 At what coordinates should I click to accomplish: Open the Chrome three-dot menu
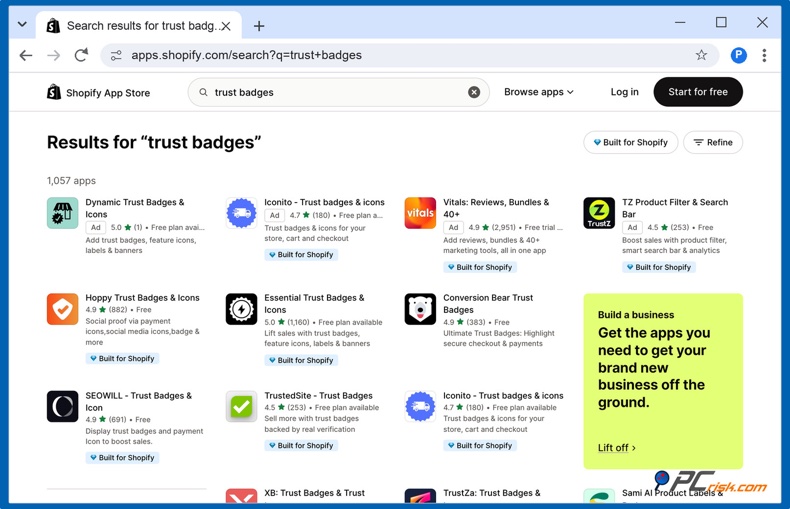click(764, 55)
